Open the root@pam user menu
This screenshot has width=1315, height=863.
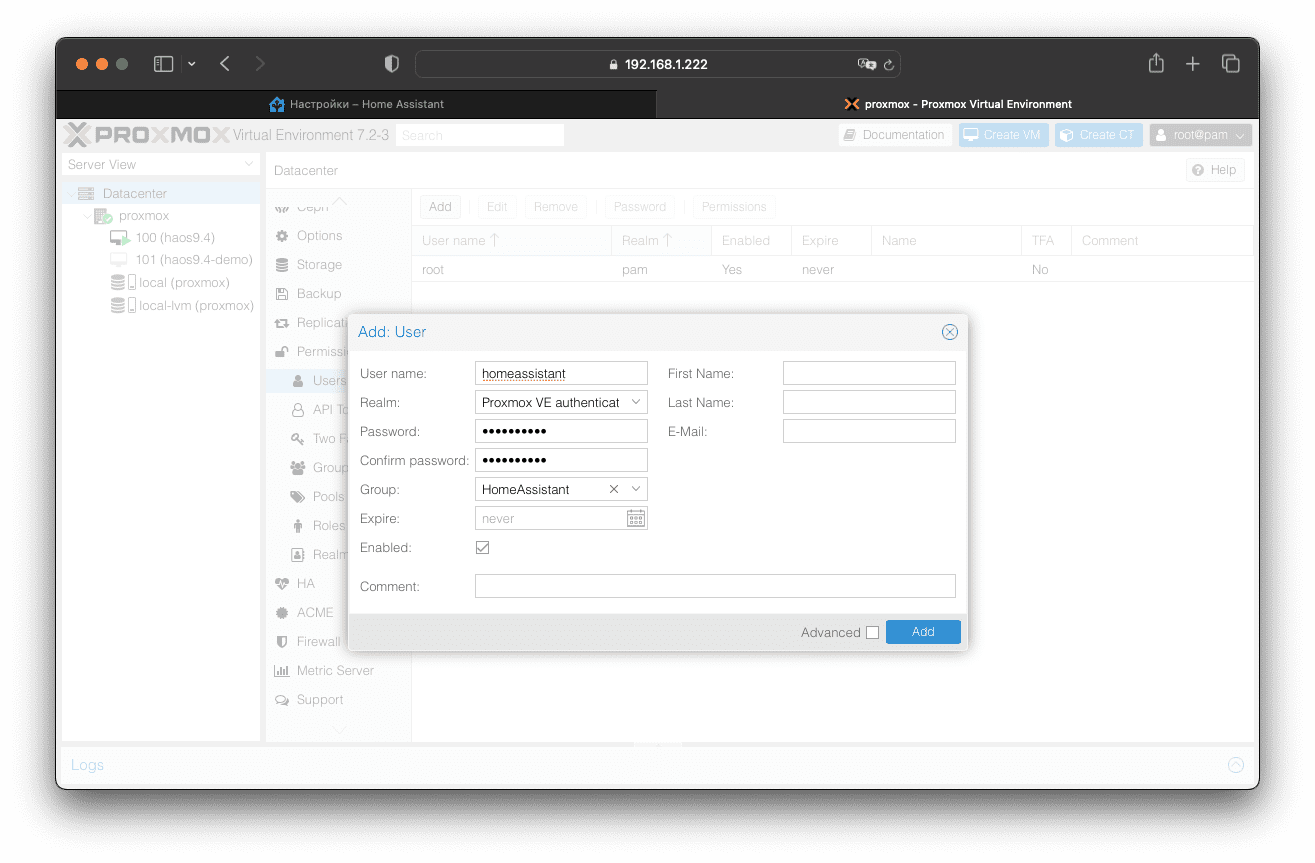(1200, 135)
